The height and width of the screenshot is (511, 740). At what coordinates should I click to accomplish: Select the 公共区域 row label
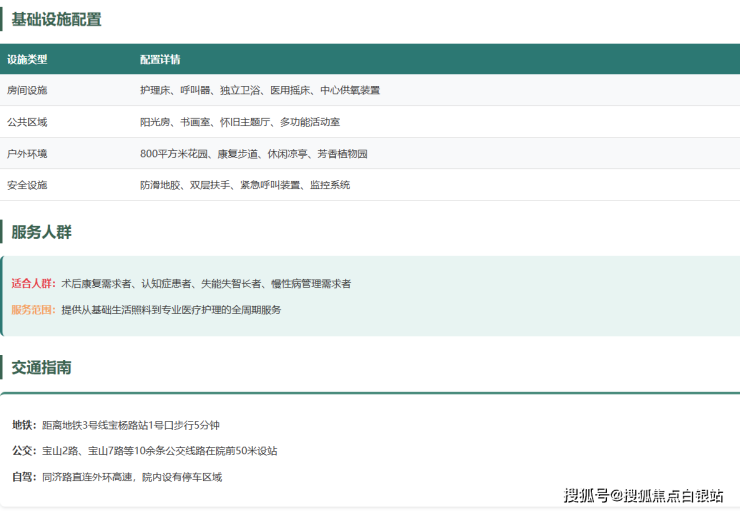tap(27, 122)
